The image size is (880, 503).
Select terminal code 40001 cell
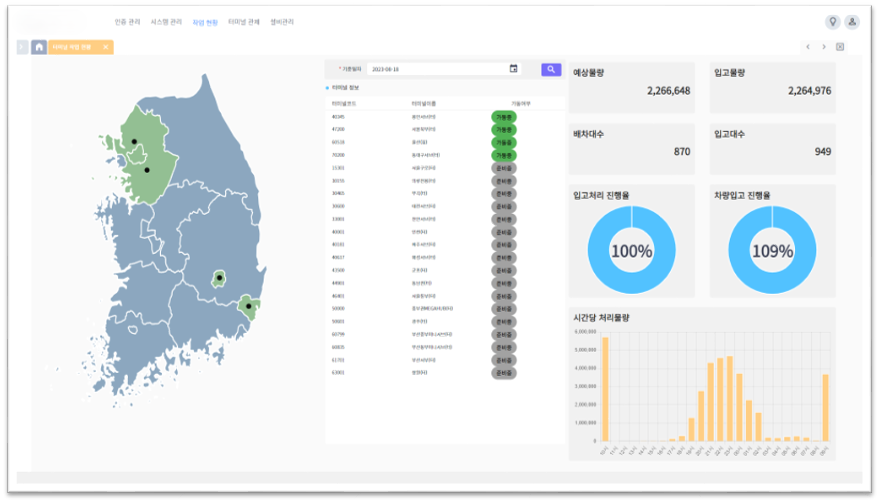pyautogui.click(x=338, y=232)
